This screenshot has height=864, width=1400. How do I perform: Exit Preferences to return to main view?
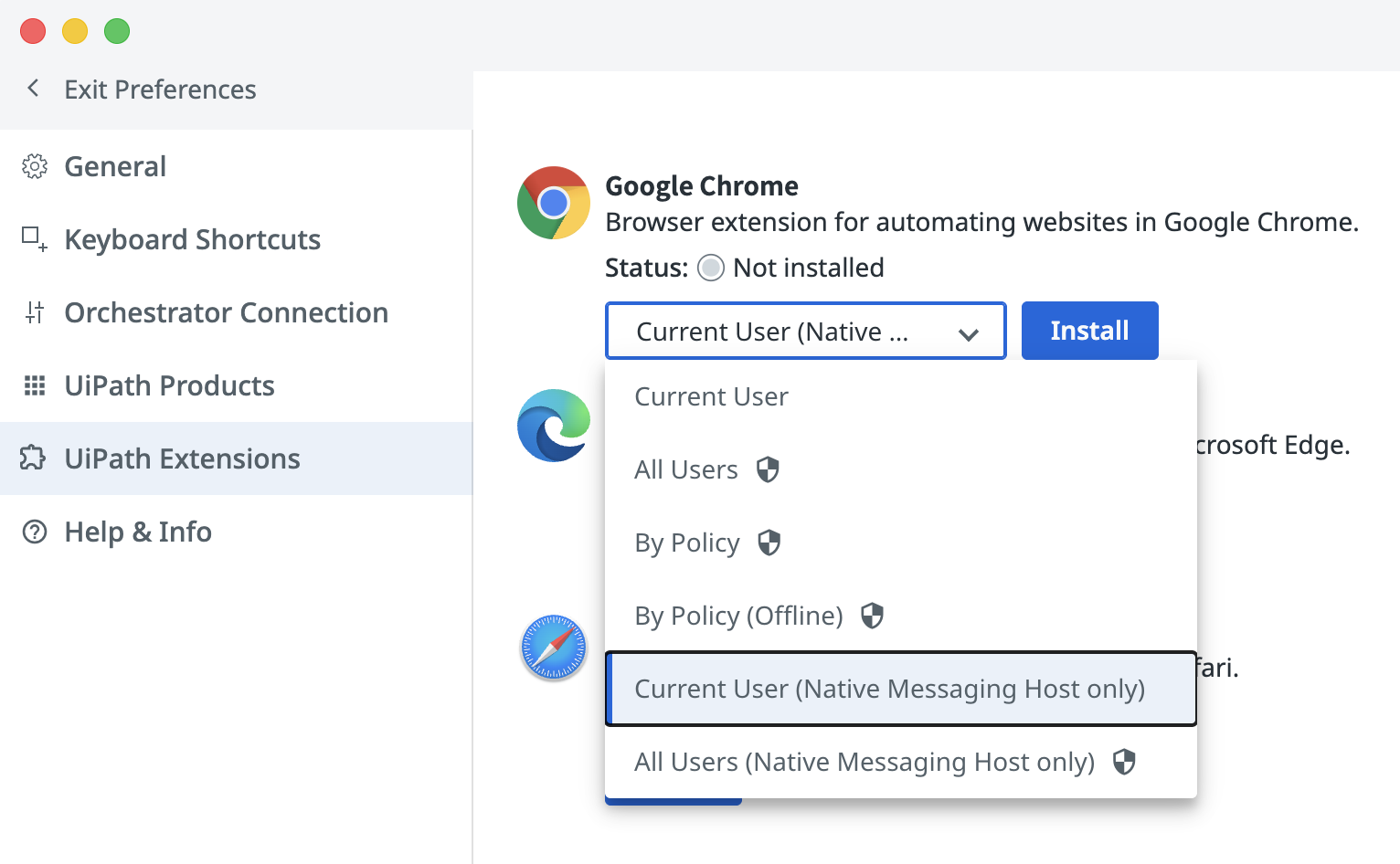coord(160,90)
